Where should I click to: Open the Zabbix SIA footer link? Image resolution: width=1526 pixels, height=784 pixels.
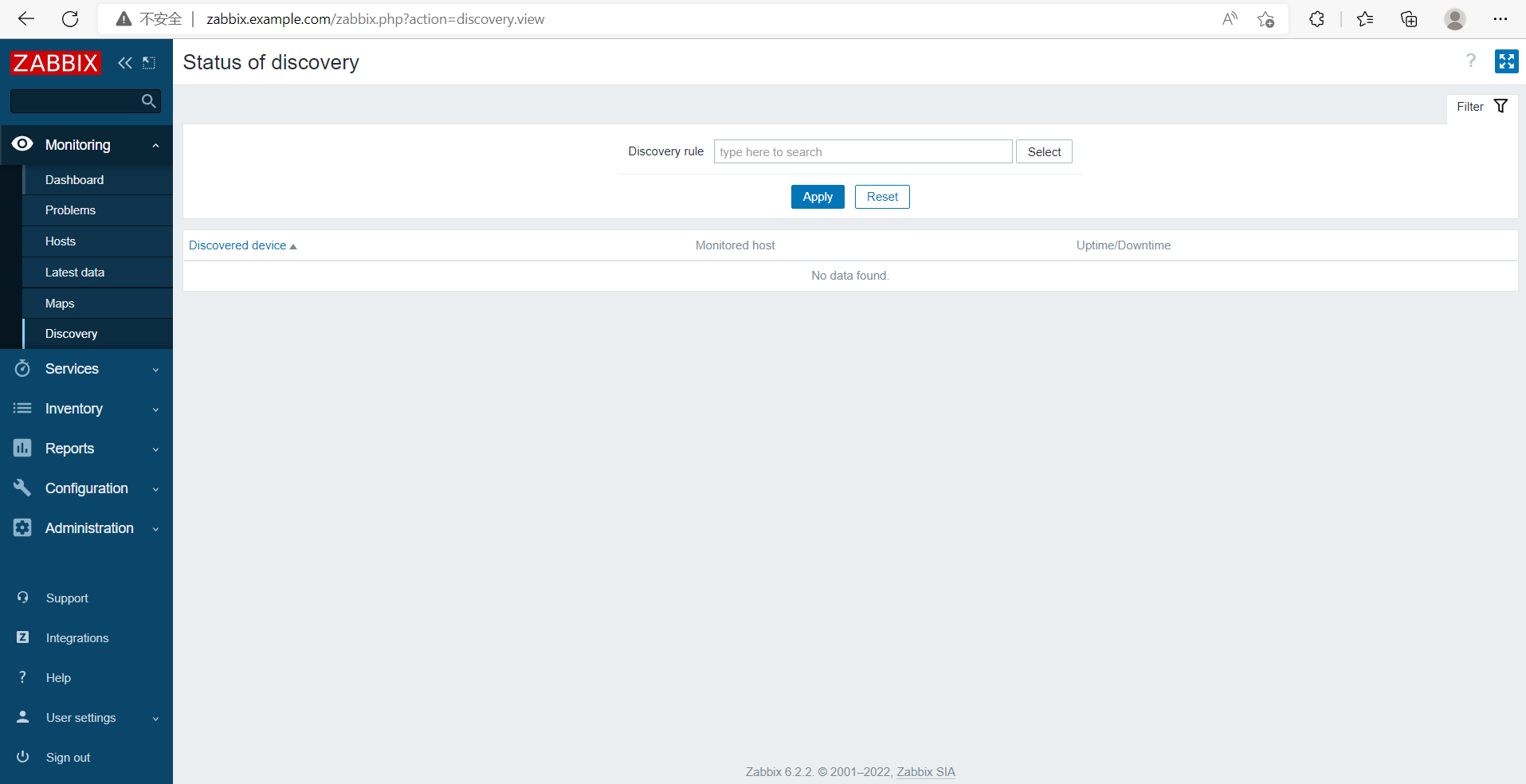(x=926, y=771)
